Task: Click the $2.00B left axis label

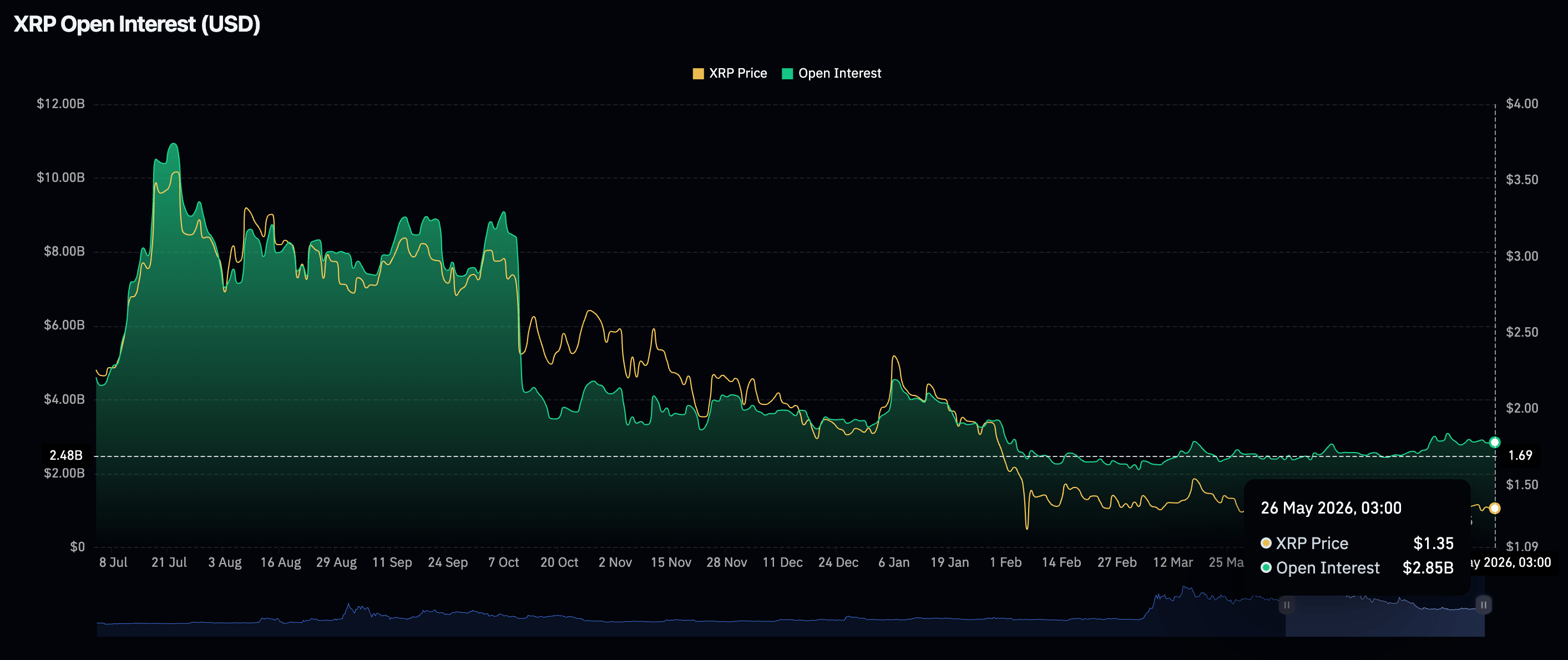Action: 64,473
